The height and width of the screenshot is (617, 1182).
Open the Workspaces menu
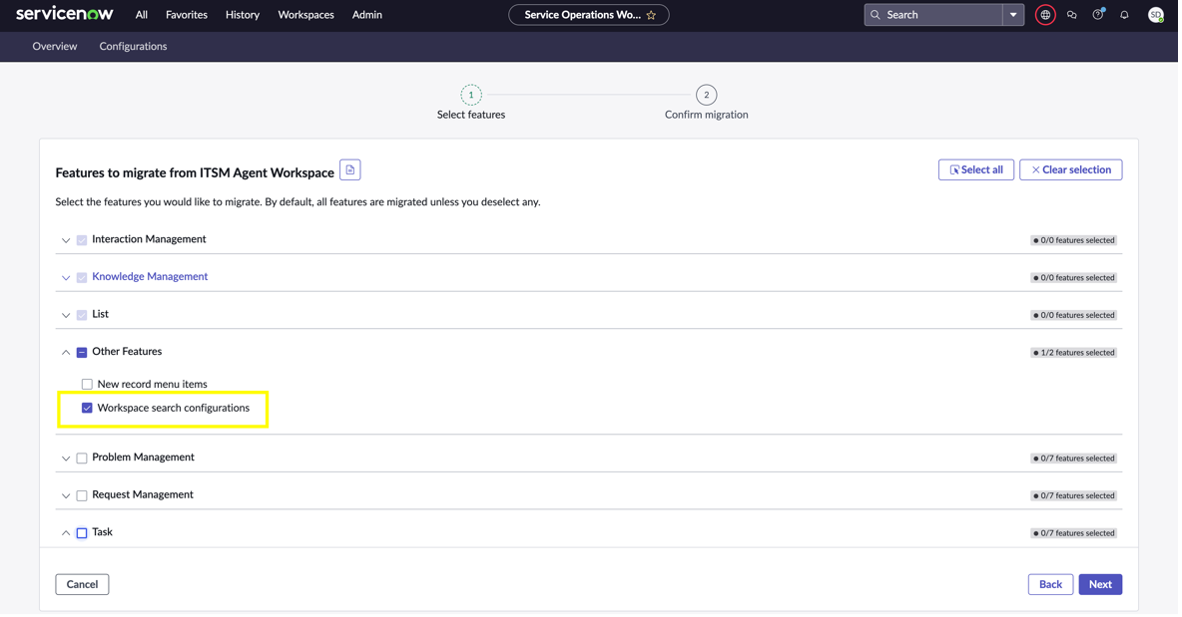[x=306, y=15]
